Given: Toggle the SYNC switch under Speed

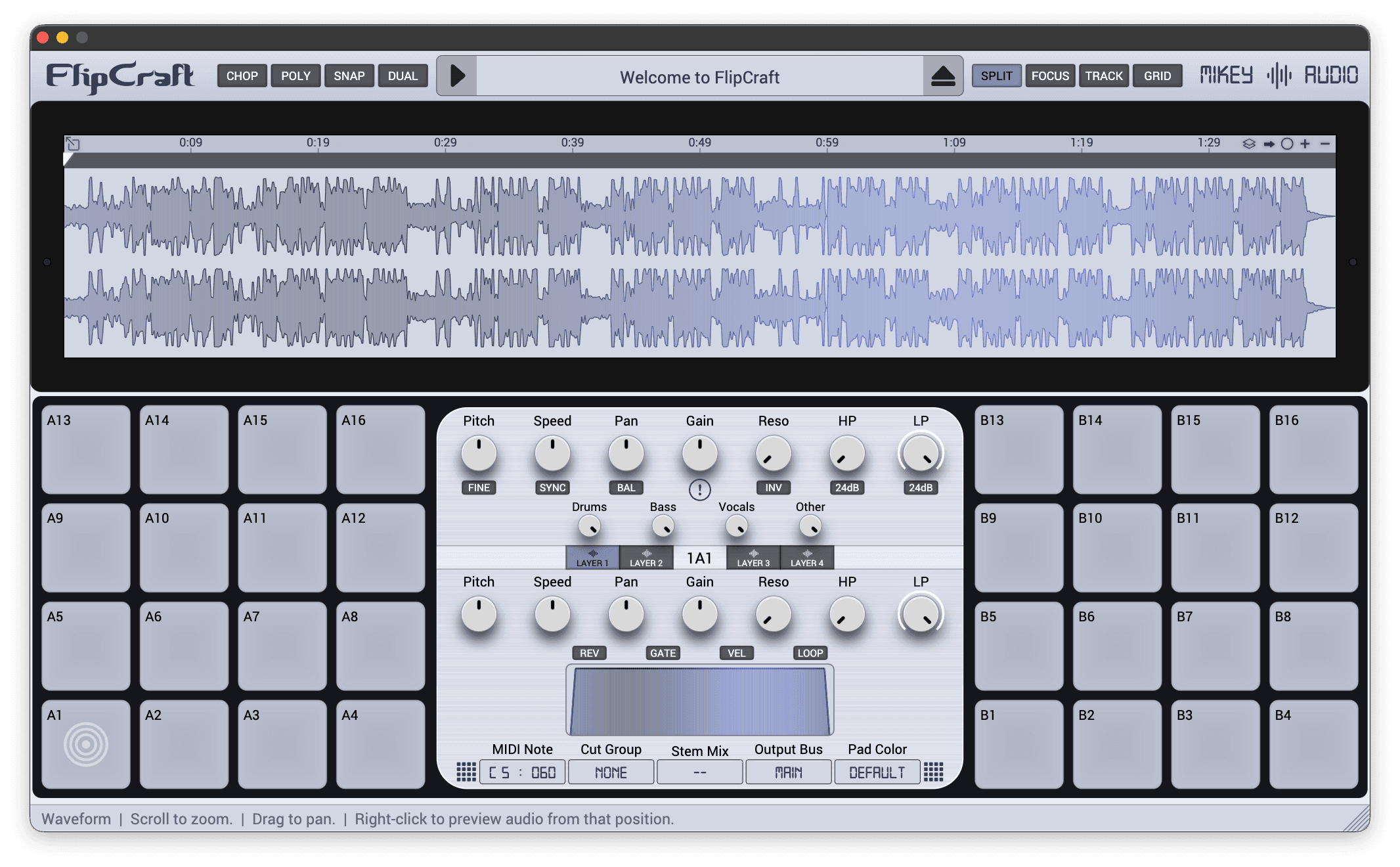Looking at the screenshot, I should [552, 487].
